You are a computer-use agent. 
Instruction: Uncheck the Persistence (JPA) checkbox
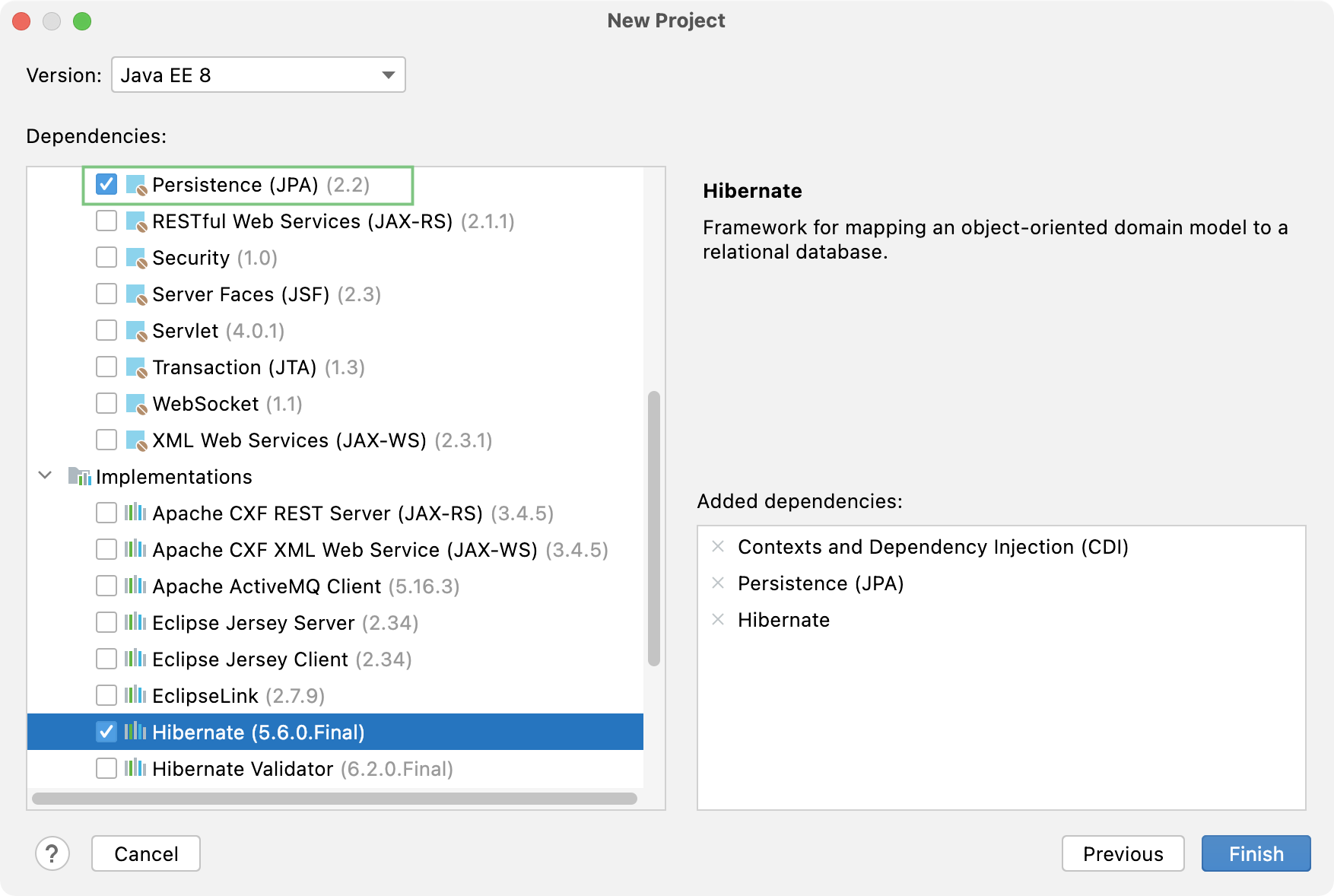[x=106, y=184]
